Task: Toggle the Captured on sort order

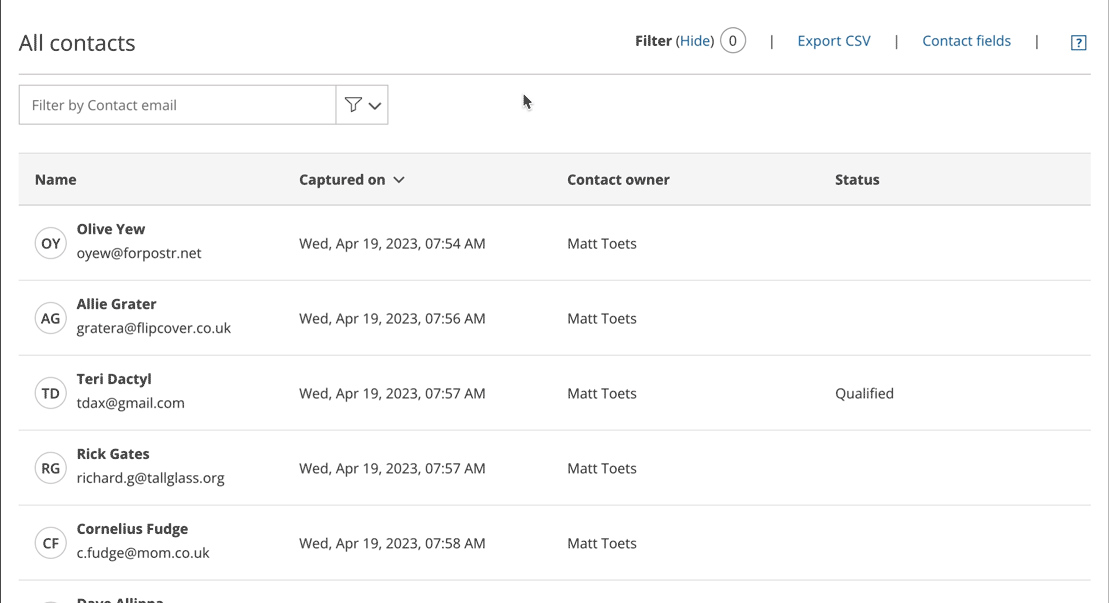Action: [x=399, y=179]
